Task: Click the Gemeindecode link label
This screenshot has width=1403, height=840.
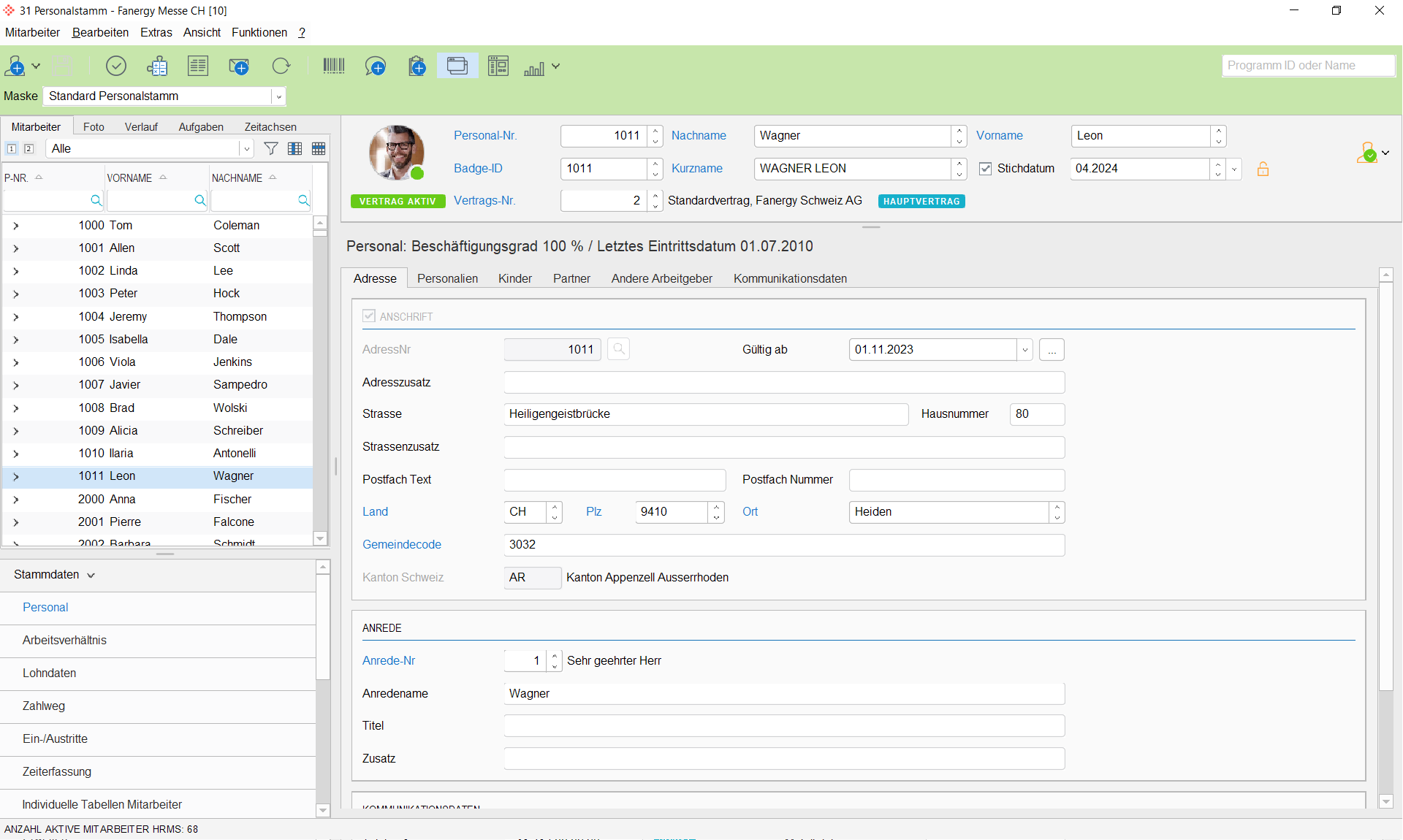Action: point(401,544)
